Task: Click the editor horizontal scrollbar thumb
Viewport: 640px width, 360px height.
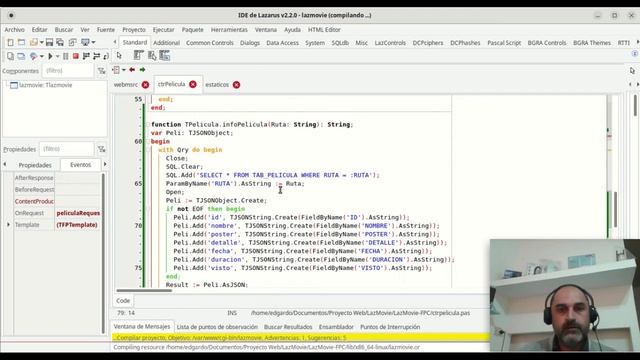Action: click(x=144, y=291)
